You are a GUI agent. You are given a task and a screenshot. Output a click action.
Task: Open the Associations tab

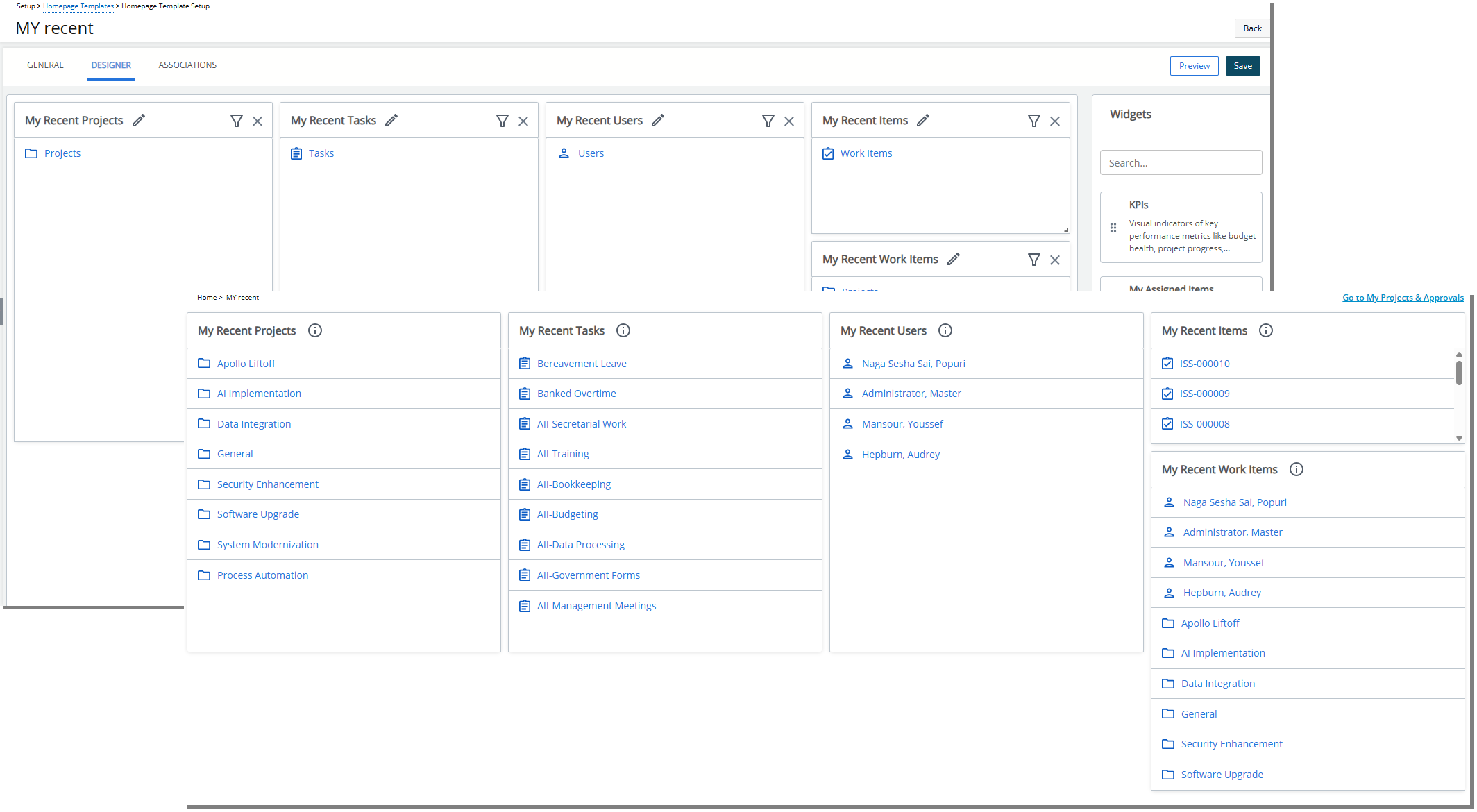(x=187, y=65)
